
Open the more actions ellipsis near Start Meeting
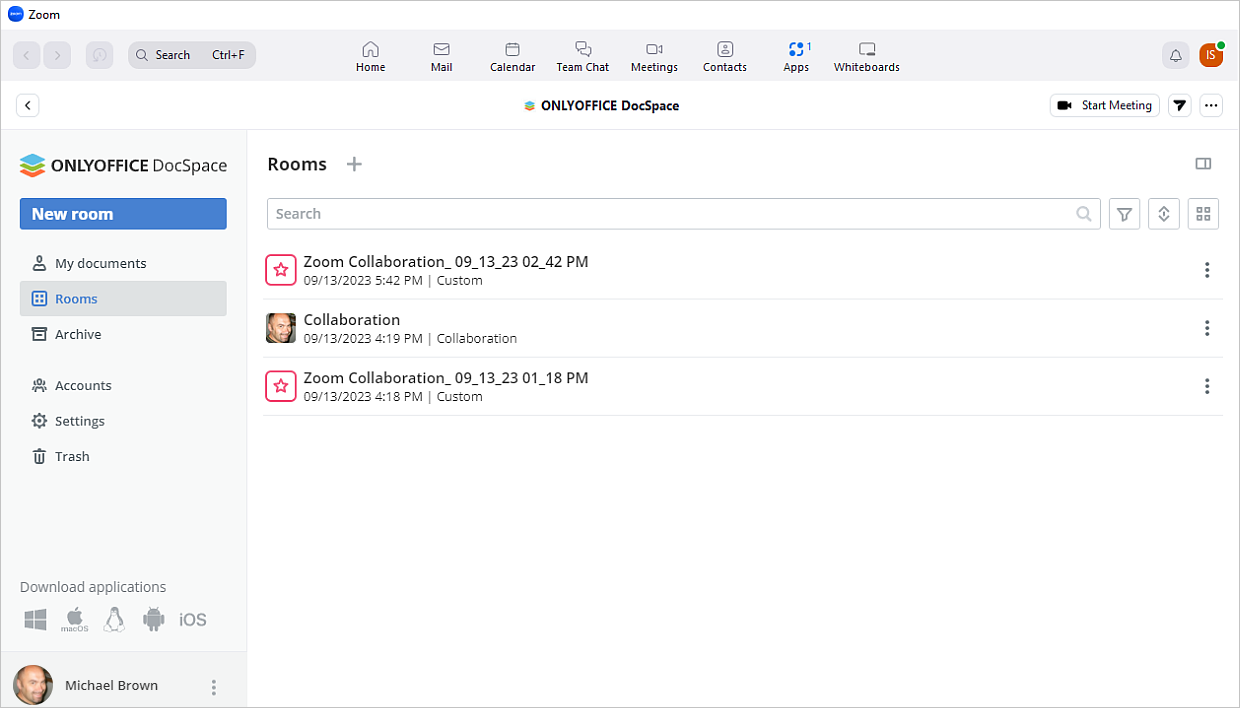1211,105
